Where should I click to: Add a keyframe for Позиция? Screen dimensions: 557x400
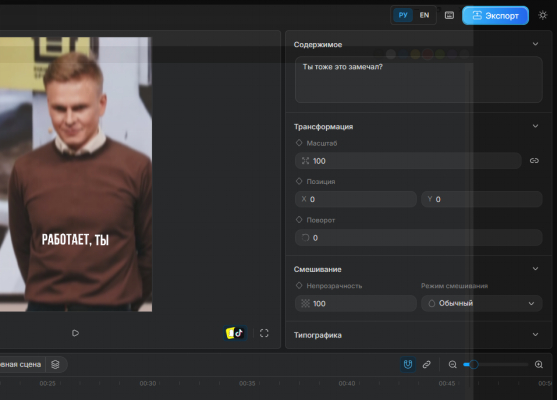tap(299, 181)
